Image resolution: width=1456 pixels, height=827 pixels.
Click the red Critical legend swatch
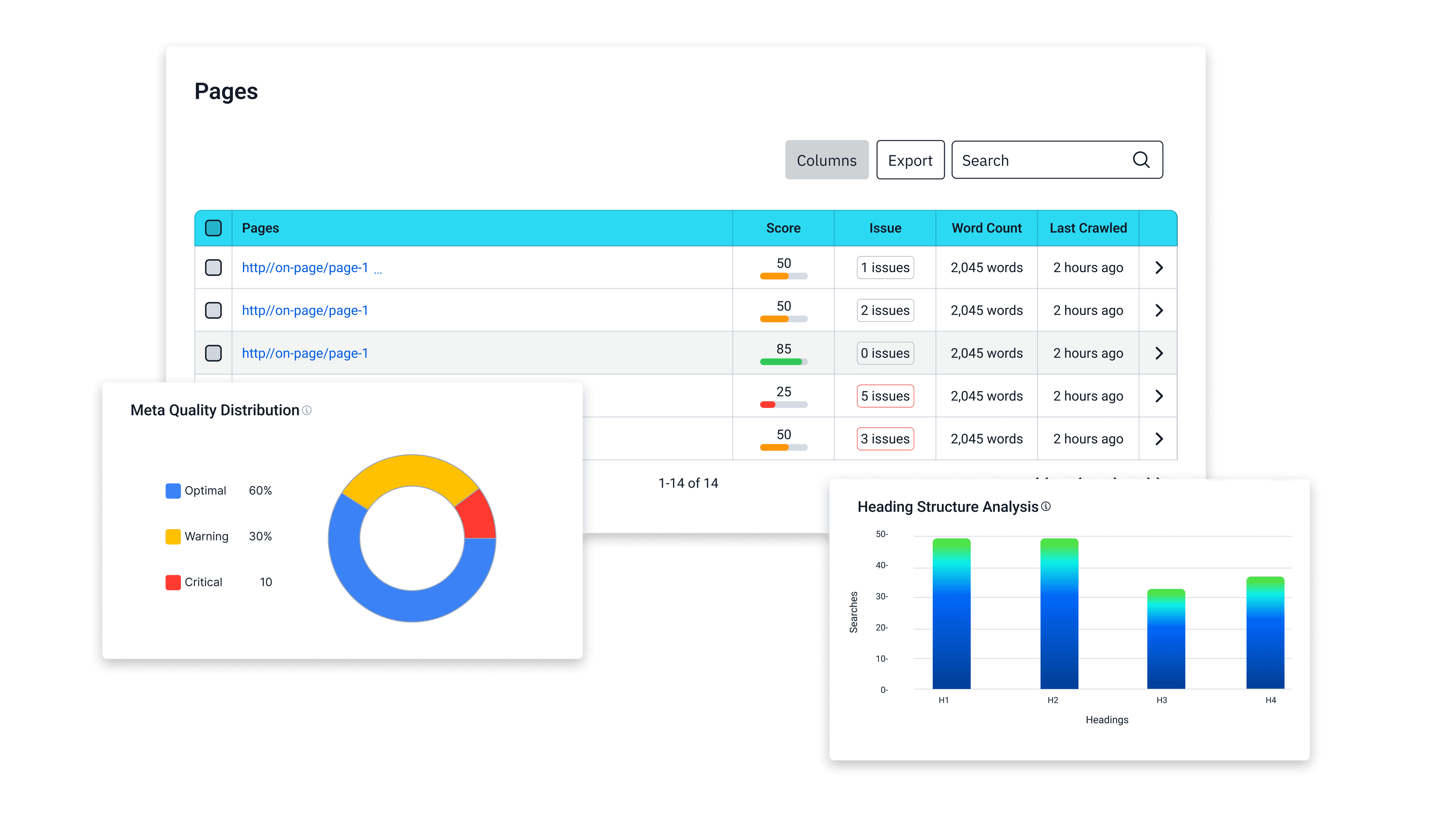tap(173, 582)
